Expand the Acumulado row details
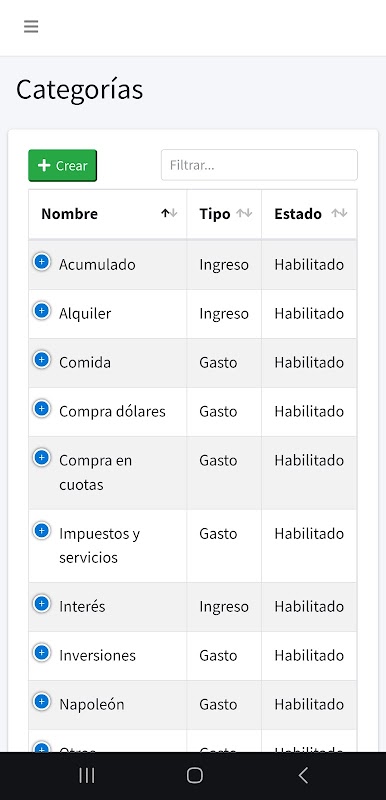 click(x=41, y=262)
